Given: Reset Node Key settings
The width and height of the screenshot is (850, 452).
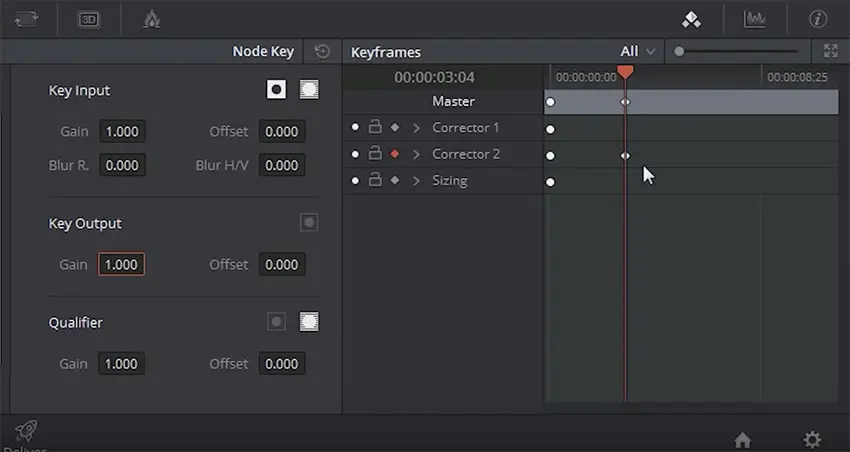Looking at the screenshot, I should 322,51.
